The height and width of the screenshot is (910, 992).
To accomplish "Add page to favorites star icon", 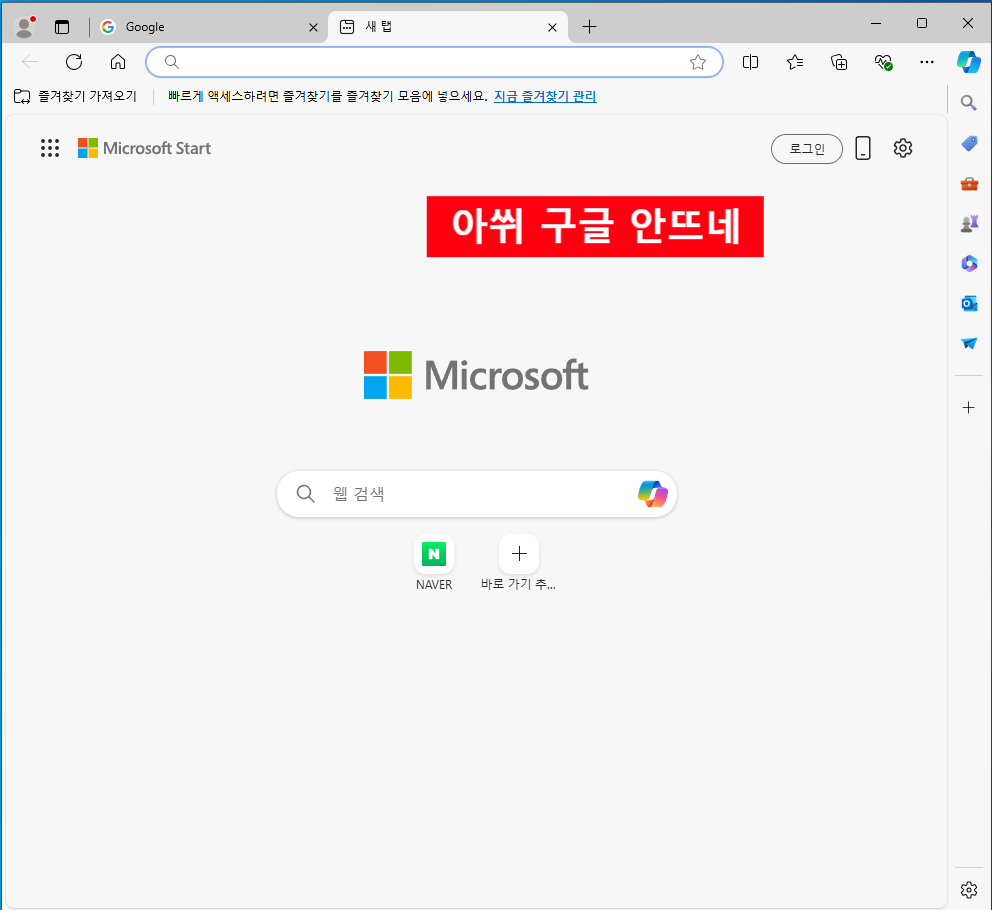I will (x=698, y=62).
